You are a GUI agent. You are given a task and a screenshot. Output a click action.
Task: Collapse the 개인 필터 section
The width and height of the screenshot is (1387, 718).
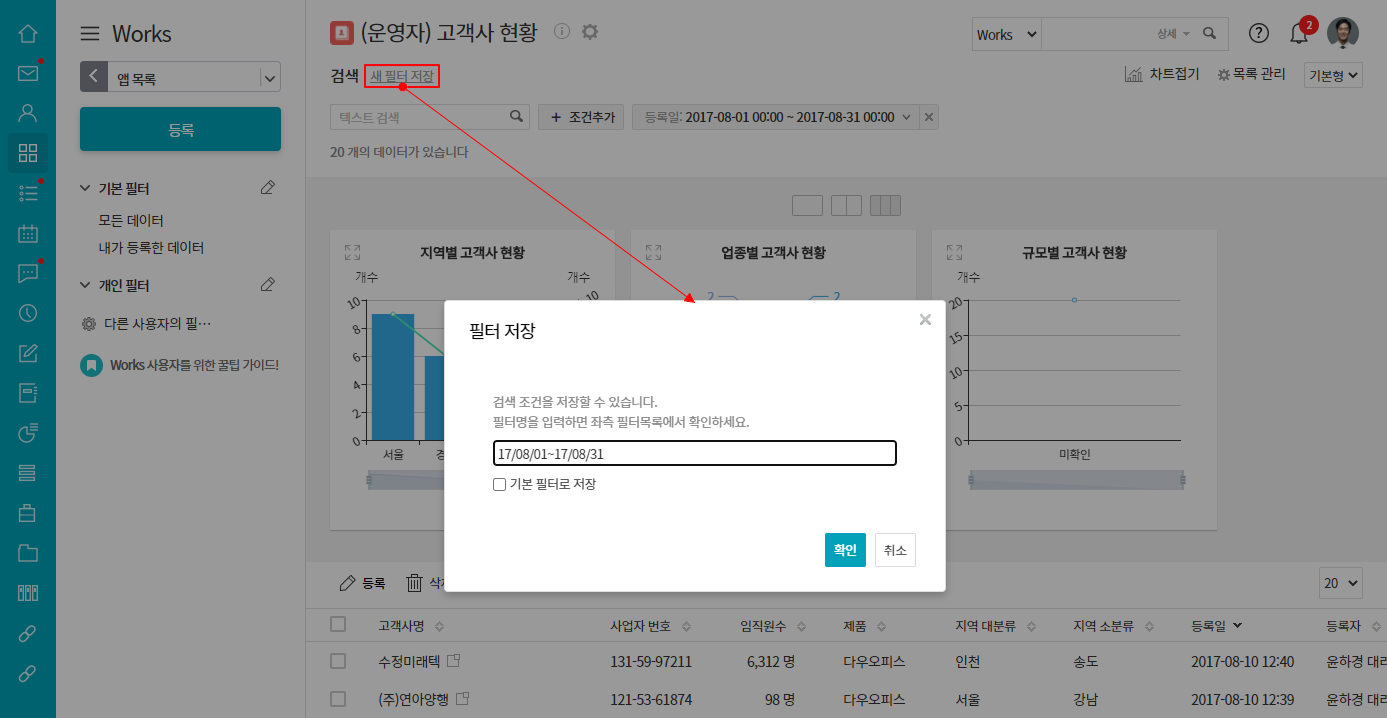click(85, 285)
